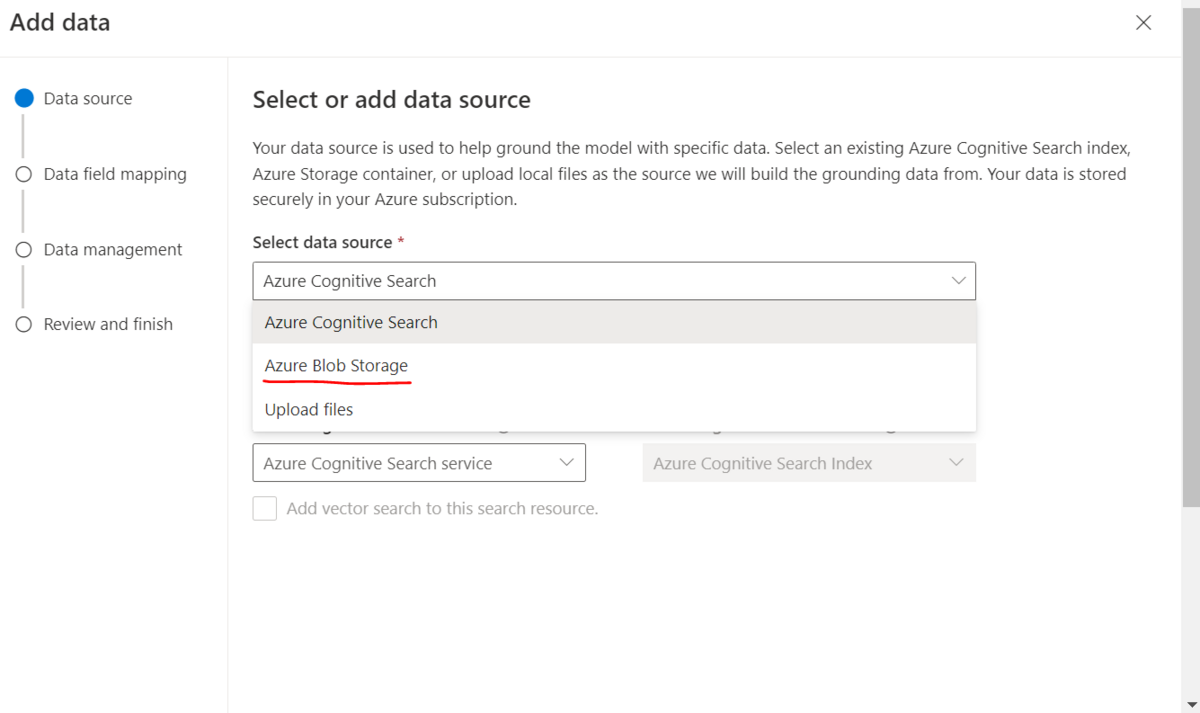Click the Review and finish step circle
This screenshot has height=713, width=1200.
[24, 324]
